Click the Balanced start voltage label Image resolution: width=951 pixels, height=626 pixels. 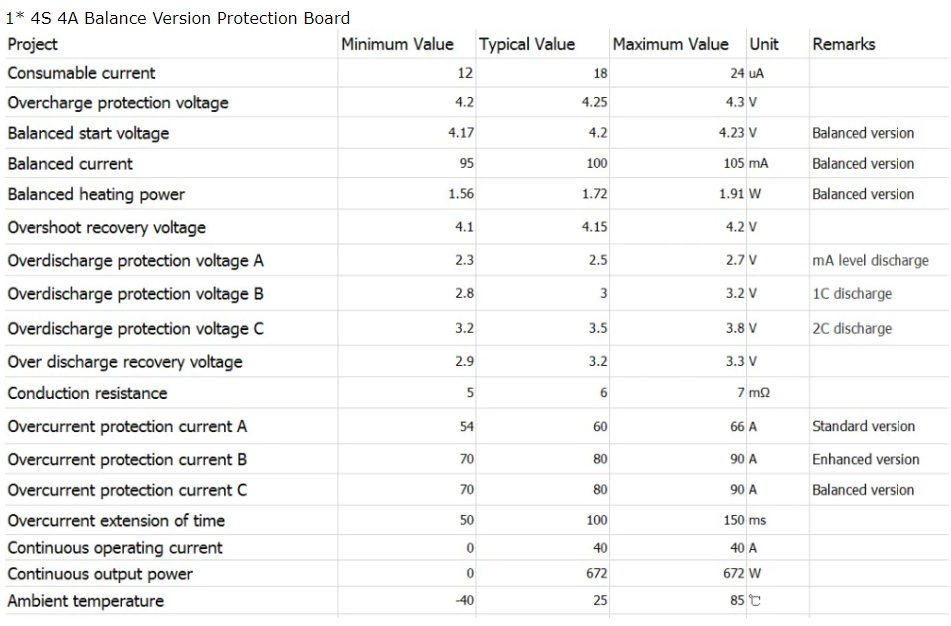[x=88, y=133]
